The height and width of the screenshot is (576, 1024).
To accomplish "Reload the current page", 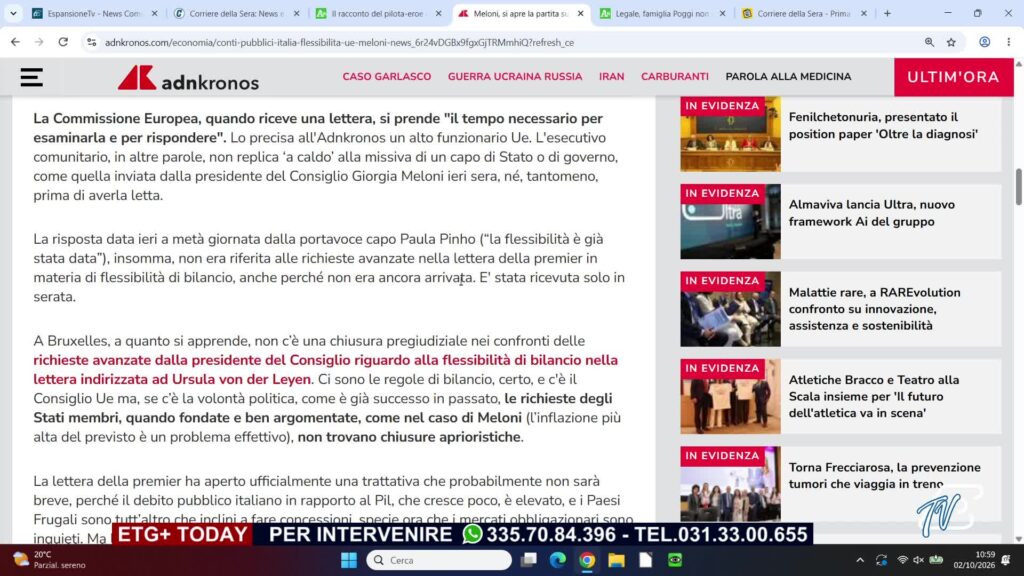I will click(63, 42).
